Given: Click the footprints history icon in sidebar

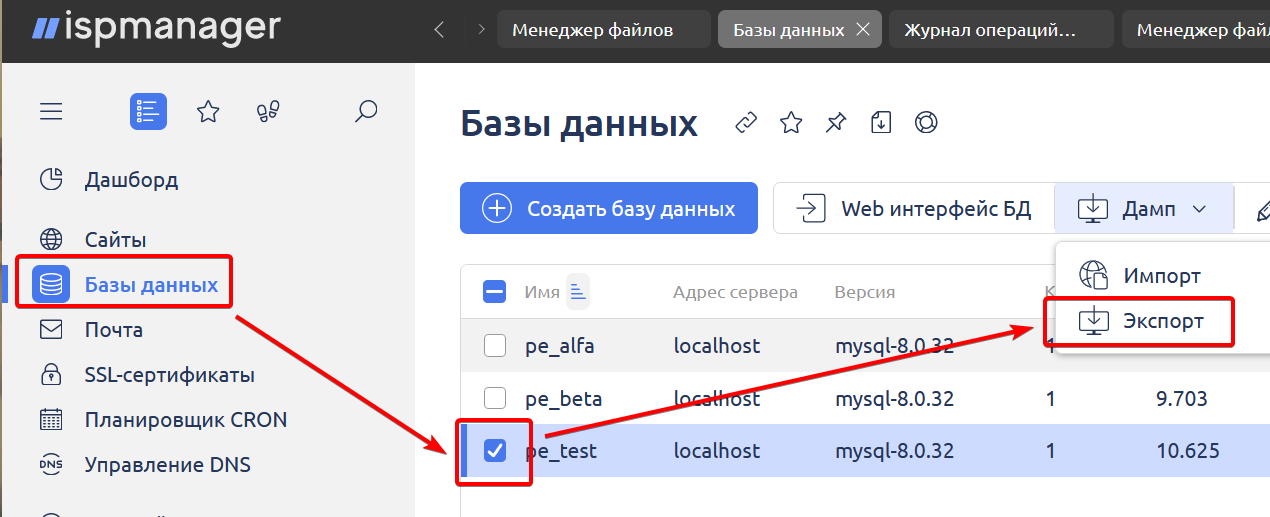Looking at the screenshot, I should click(x=267, y=112).
